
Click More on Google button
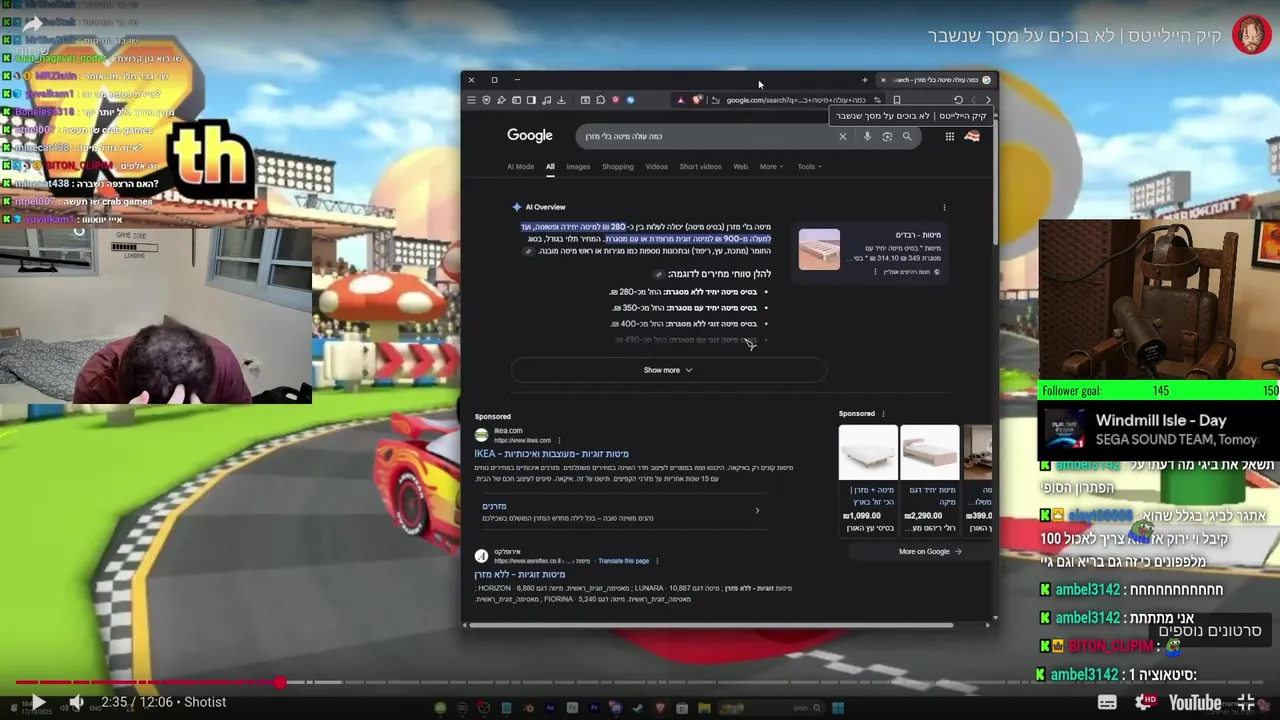pos(929,552)
